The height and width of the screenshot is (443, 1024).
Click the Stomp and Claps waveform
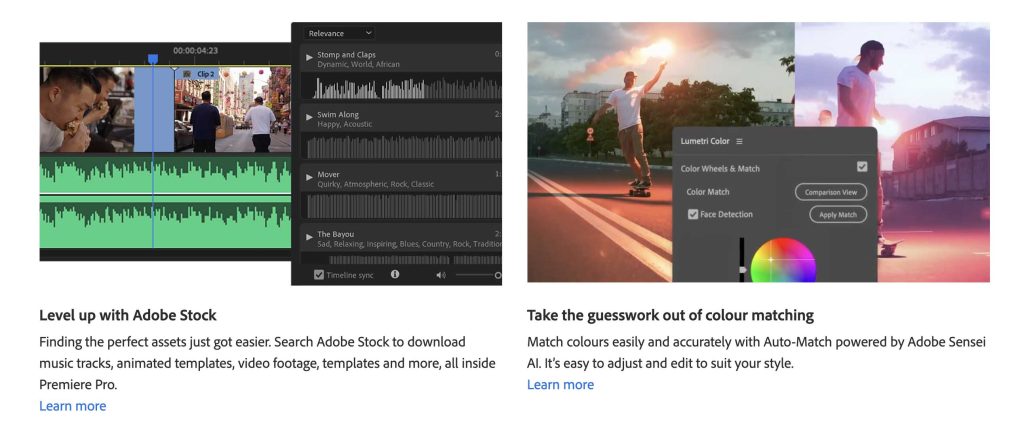pyautogui.click(x=401, y=87)
